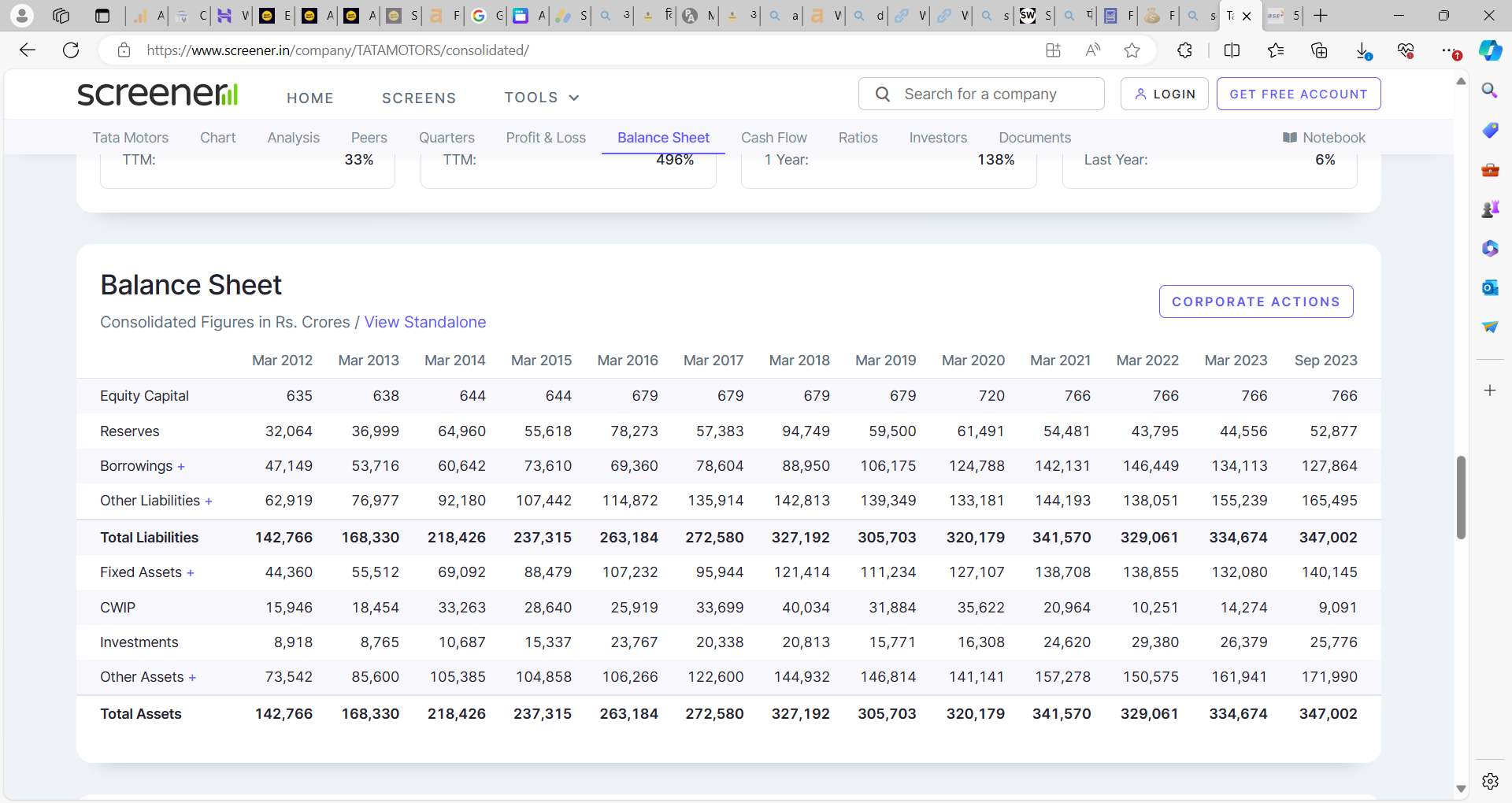Expand Other Assets row breakdown
The height and width of the screenshot is (803, 1512).
pos(192,678)
